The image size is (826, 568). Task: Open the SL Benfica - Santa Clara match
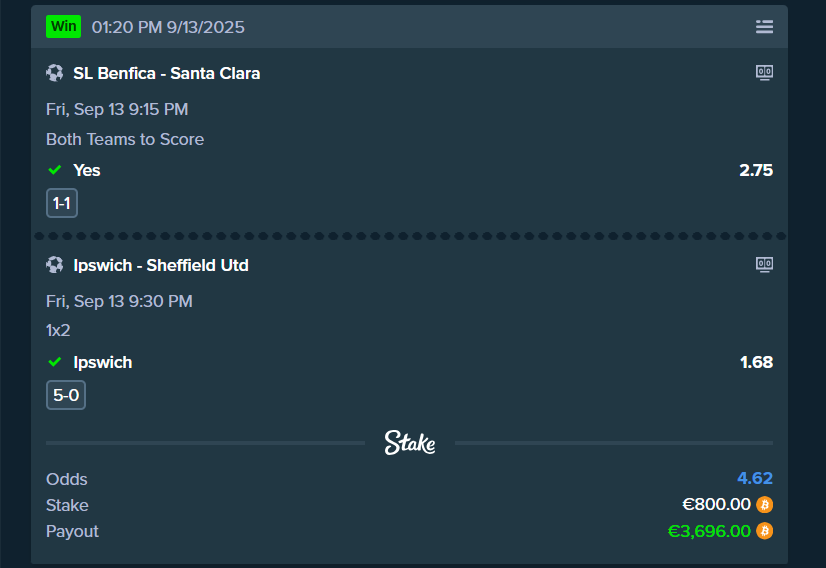[166, 73]
